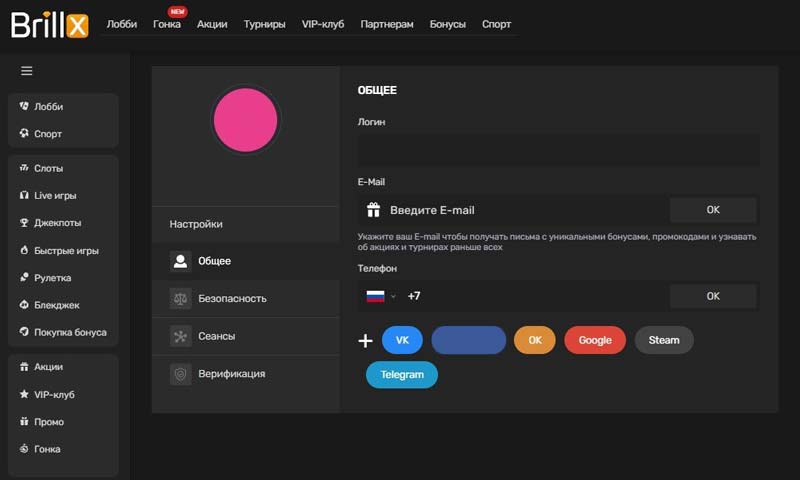Confirm E-mail with its OK button

pos(712,210)
